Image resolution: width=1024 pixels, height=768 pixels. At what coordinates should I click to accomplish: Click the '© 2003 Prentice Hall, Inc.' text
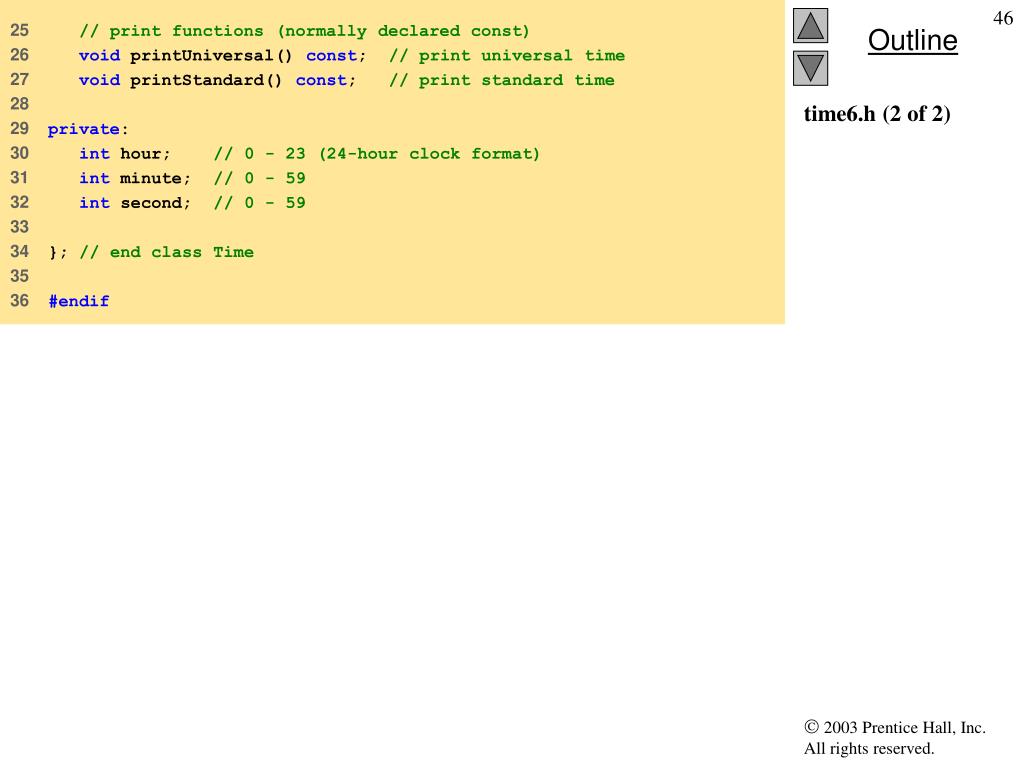click(895, 728)
